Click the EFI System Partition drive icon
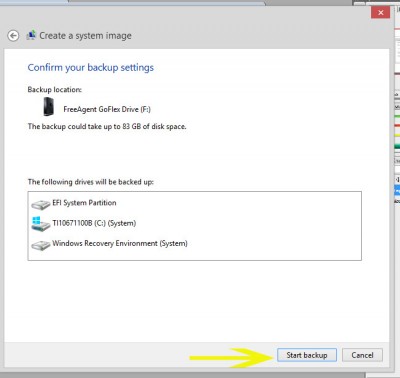The width and height of the screenshot is (400, 378). tap(41, 204)
